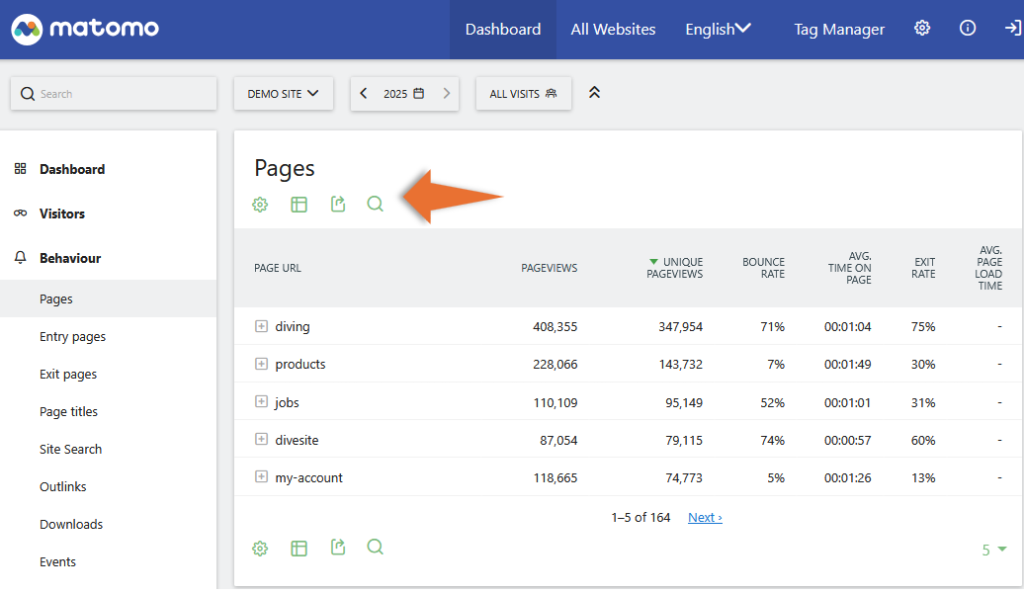Sort by AVG. TIME ON PAGE header

tap(850, 268)
